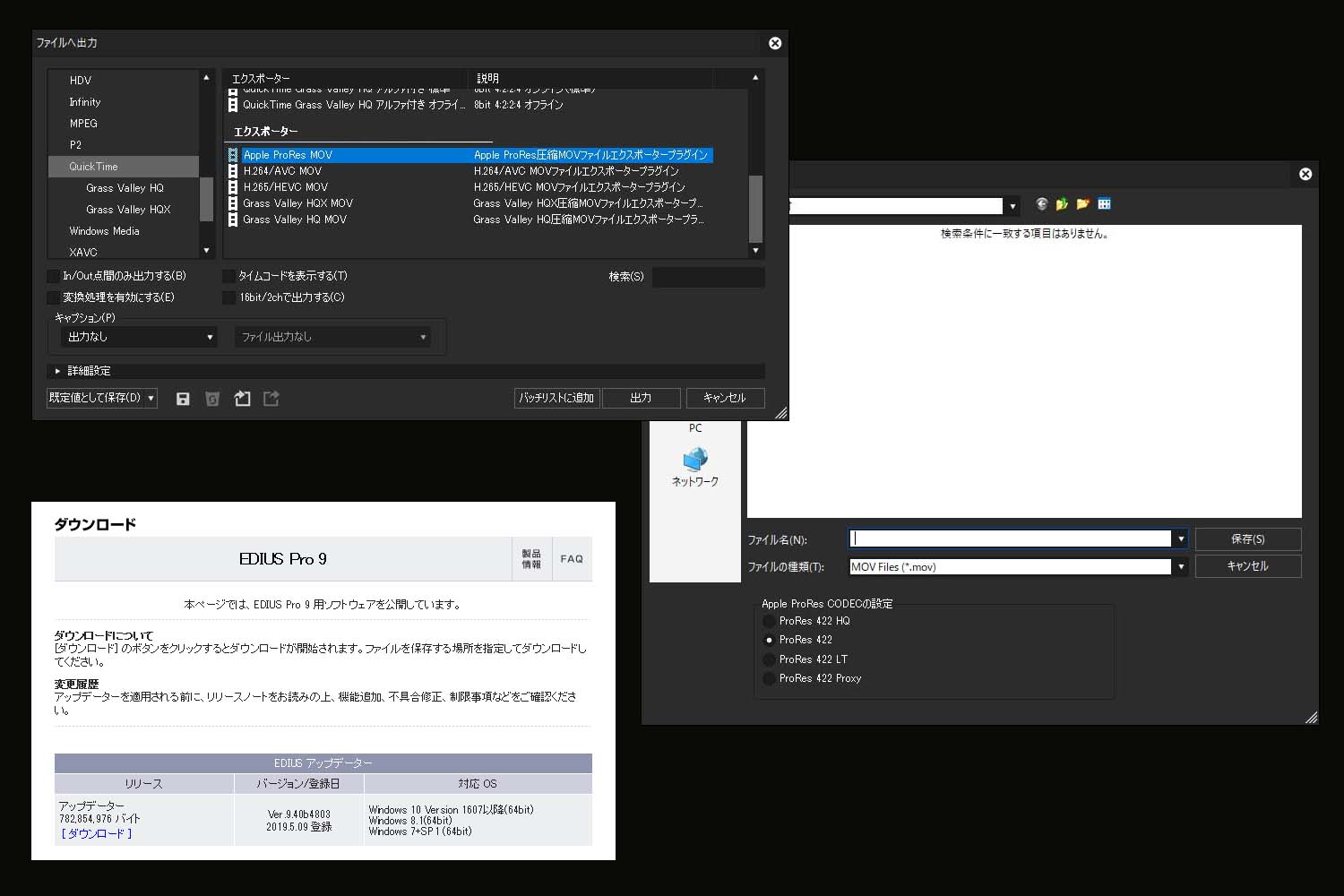Open the MOV Files file type dropdown
Screen dimensions: 1344x896
click(x=1181, y=566)
